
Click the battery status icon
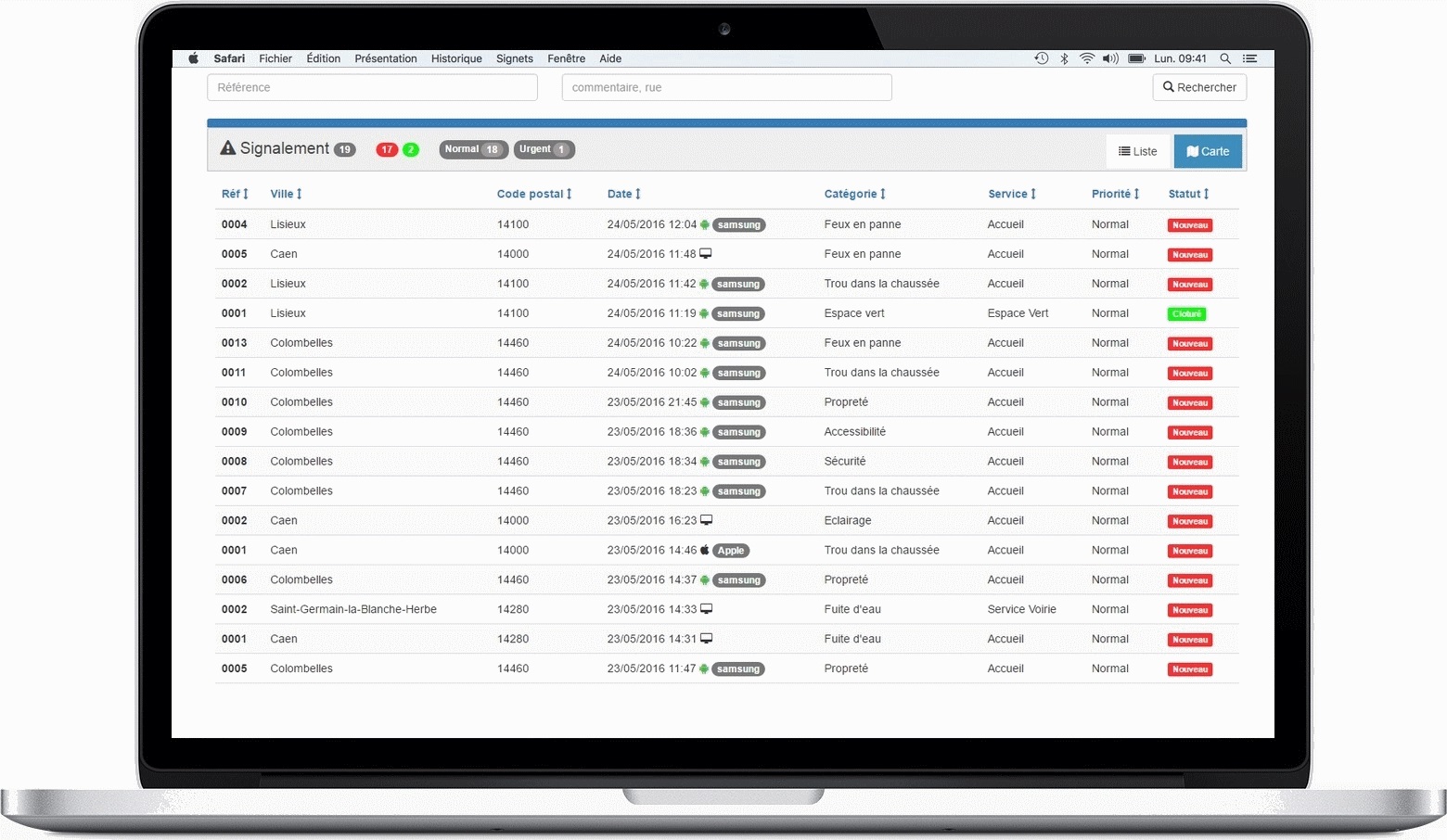coord(1136,58)
